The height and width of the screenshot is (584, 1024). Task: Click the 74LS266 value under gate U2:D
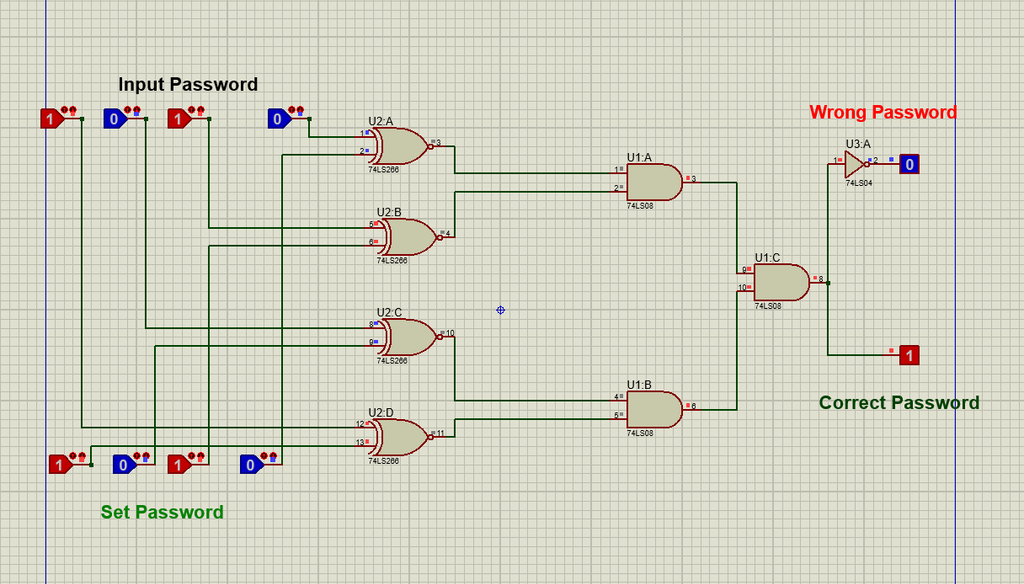(383, 461)
